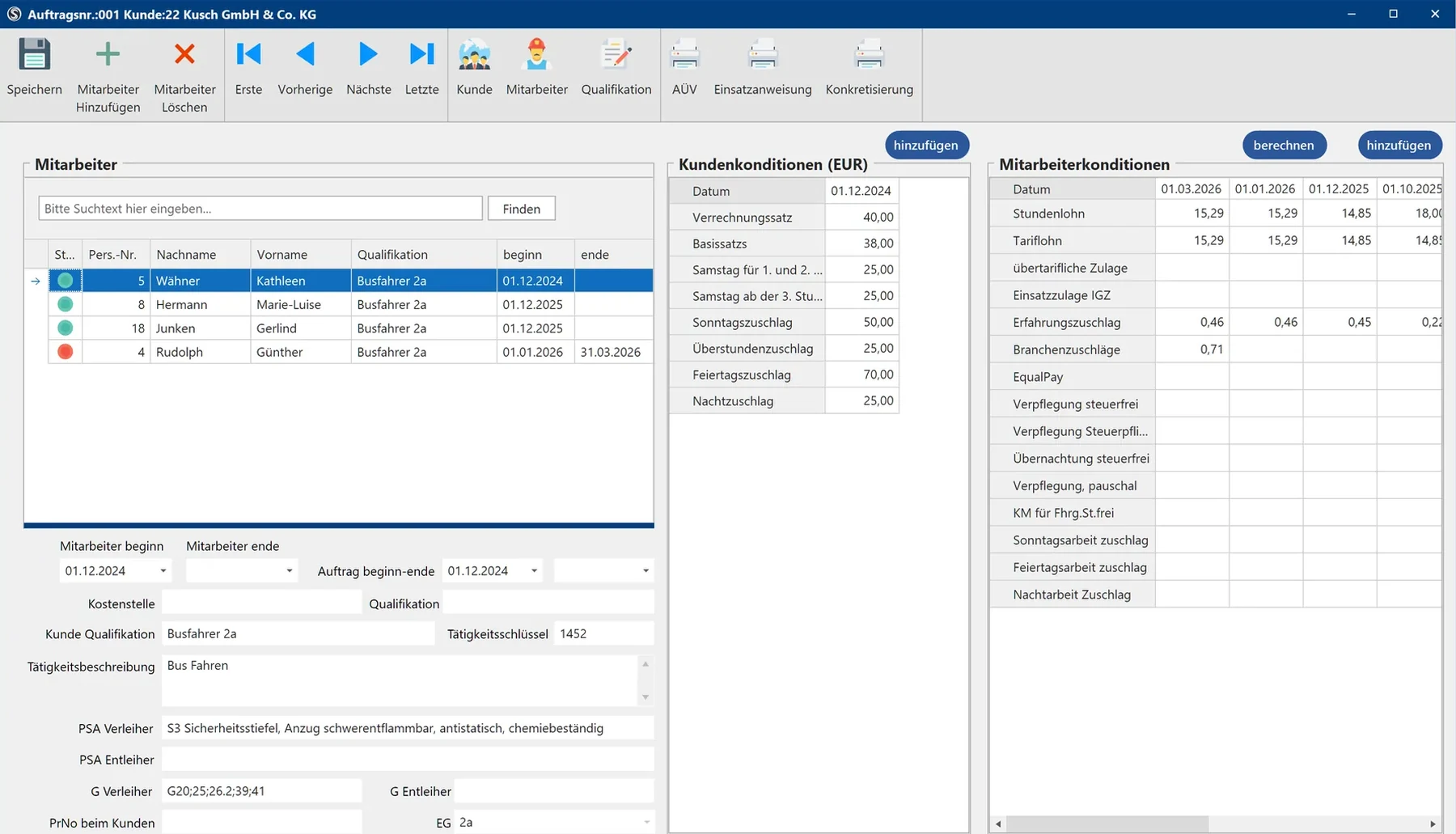This screenshot has height=834, width=1456.
Task: Select Branchenzuschläge value 0,71
Action: [x=1192, y=349]
